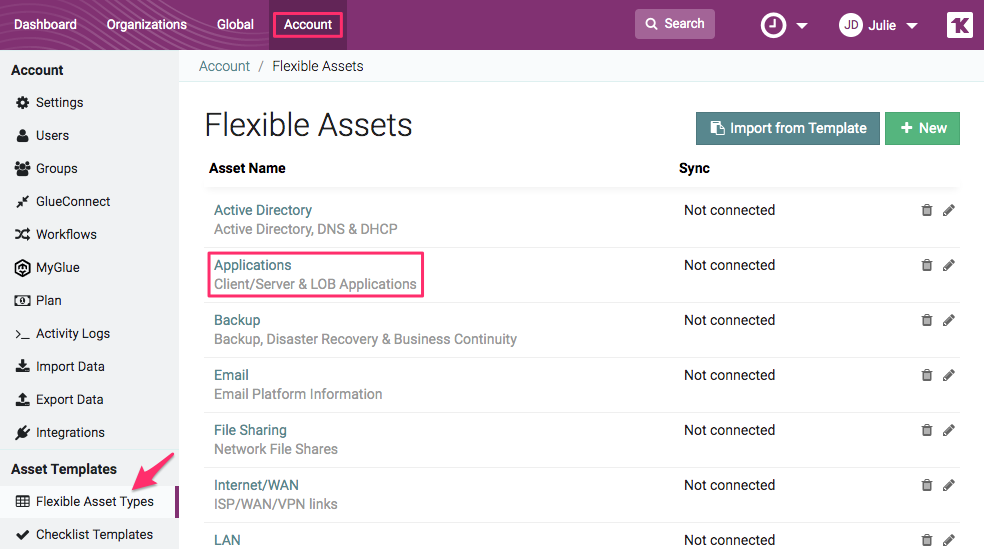Edit the Active Directory asset with pencil icon
984x549 pixels.
[949, 210]
